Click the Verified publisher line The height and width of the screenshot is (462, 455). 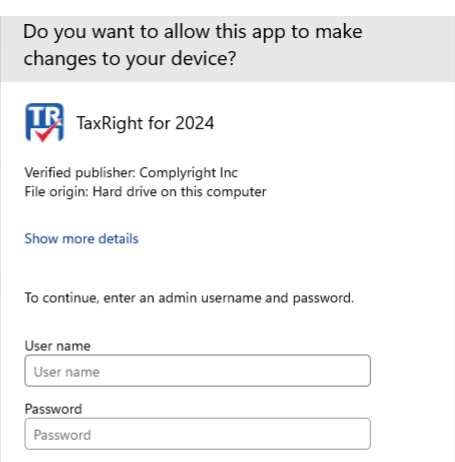[131, 173]
